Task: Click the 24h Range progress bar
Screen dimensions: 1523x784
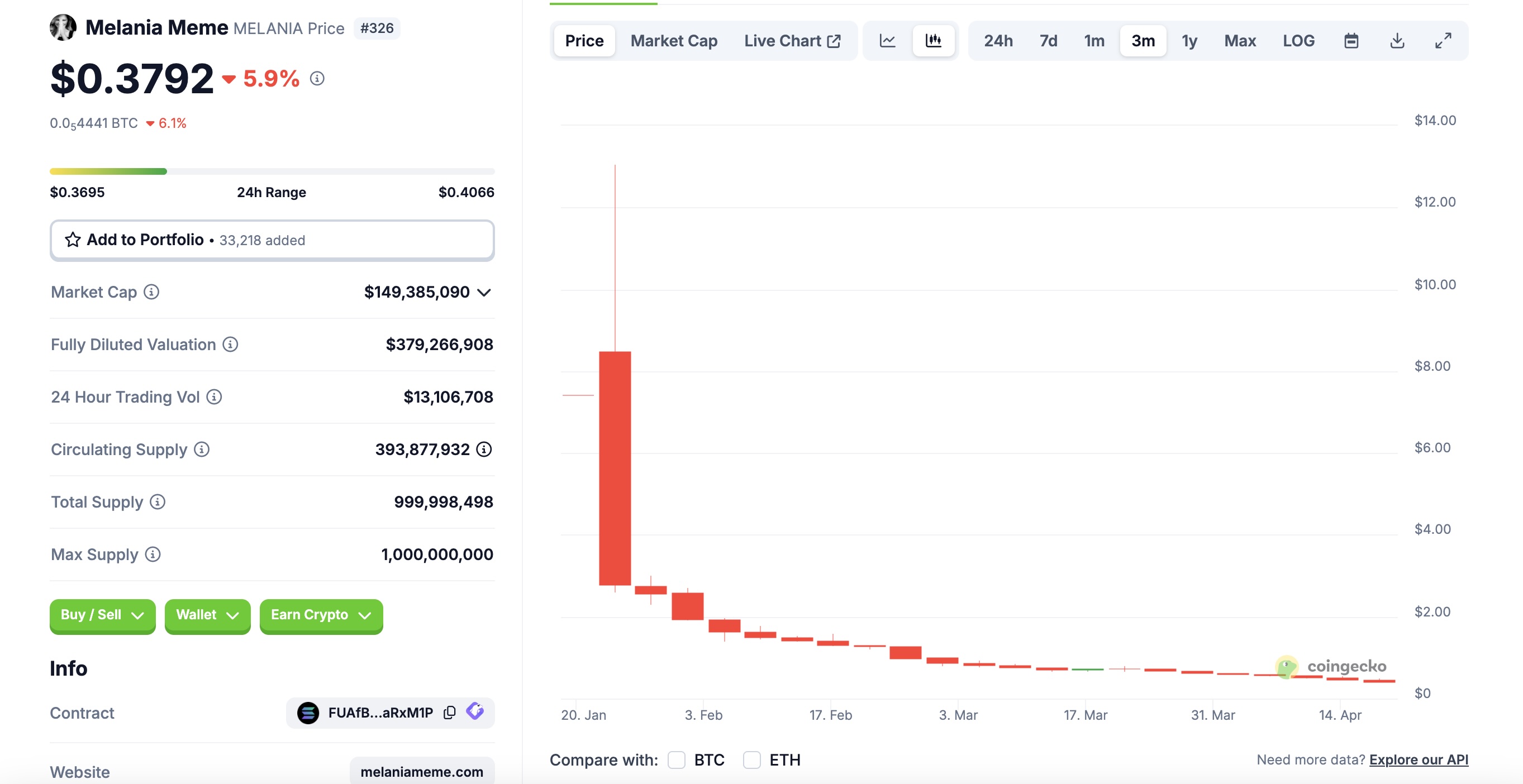Action: coord(272,171)
